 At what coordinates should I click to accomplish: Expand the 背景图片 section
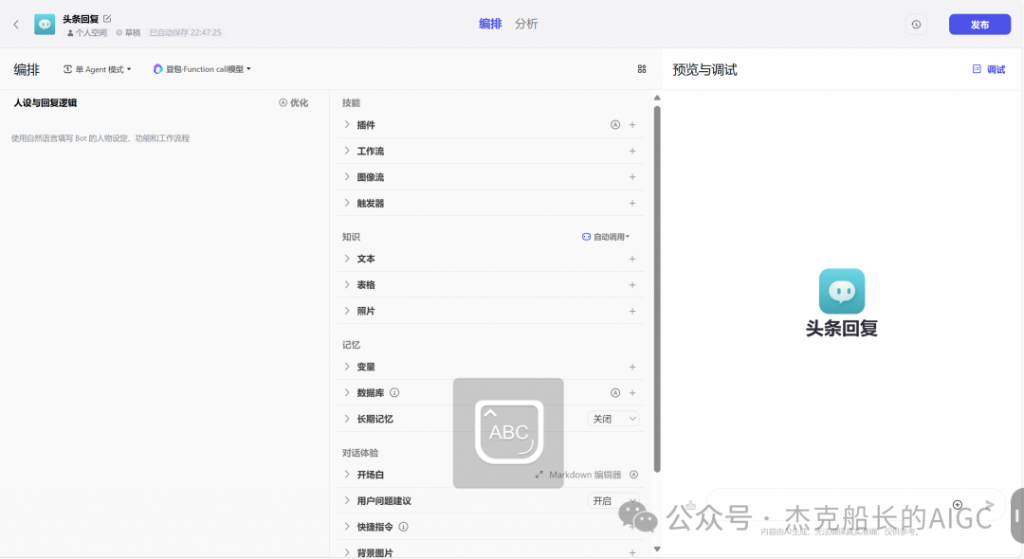(x=347, y=552)
